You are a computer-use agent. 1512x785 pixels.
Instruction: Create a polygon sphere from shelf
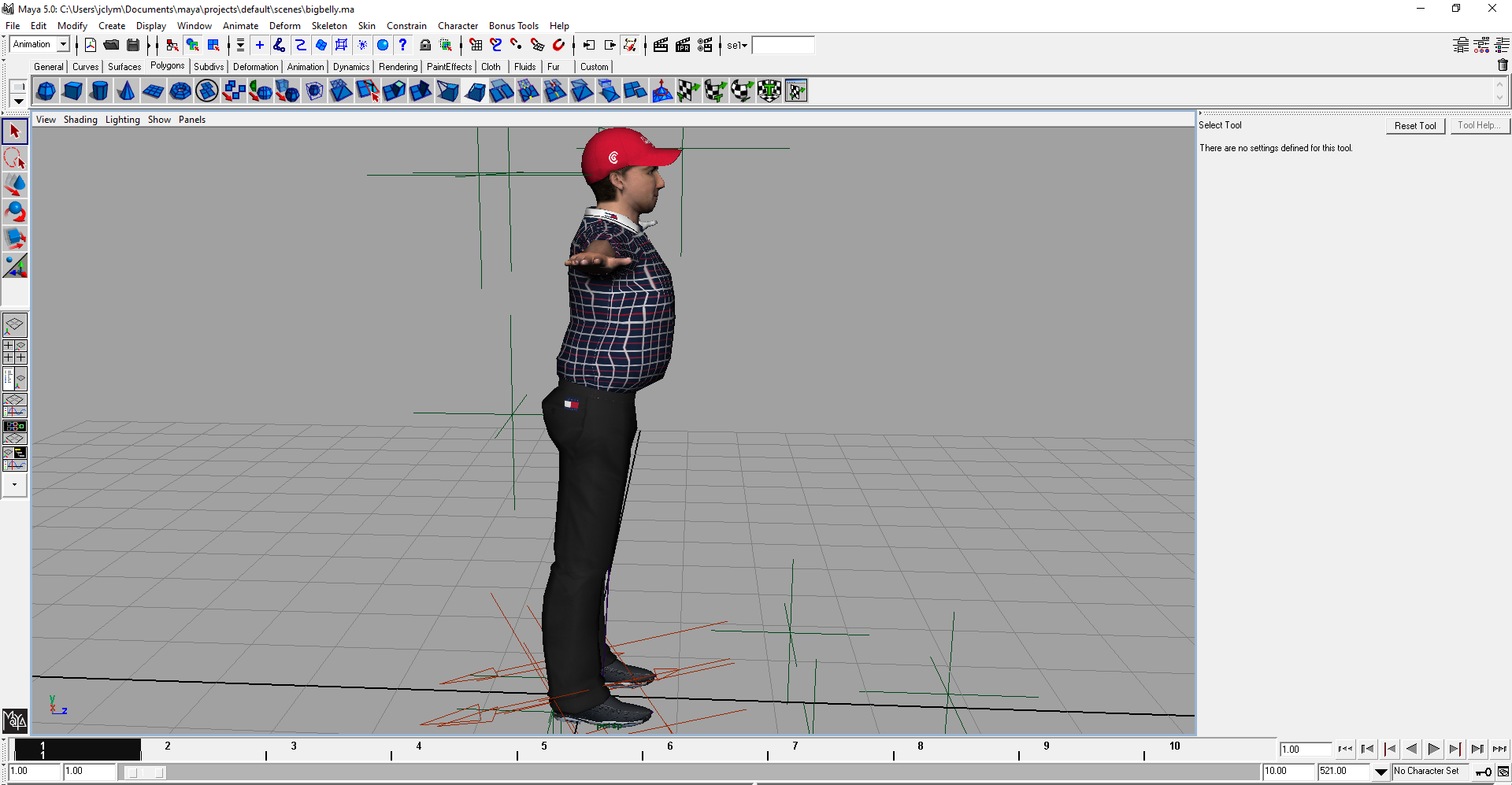tap(46, 91)
